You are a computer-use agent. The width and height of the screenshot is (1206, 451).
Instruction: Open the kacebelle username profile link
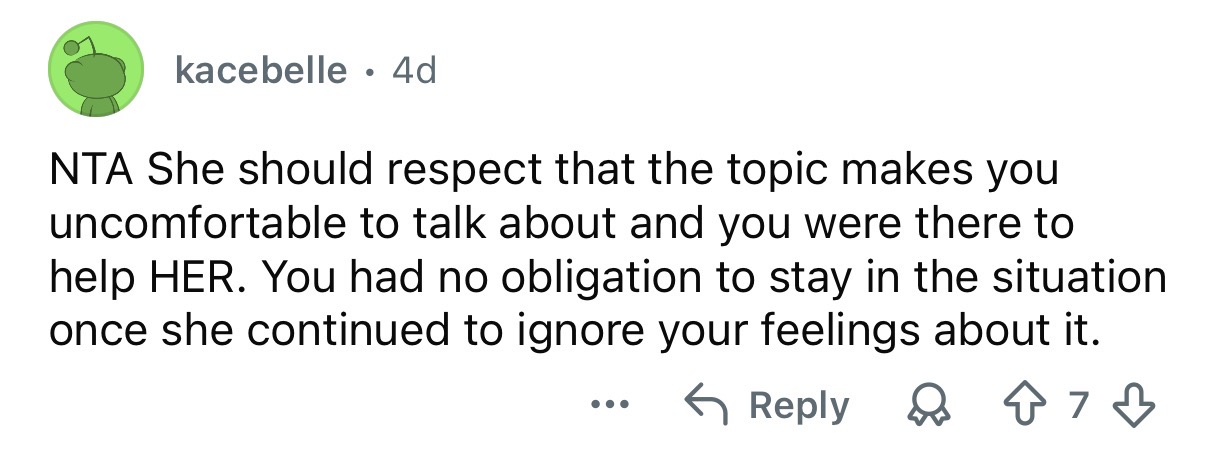260,70
